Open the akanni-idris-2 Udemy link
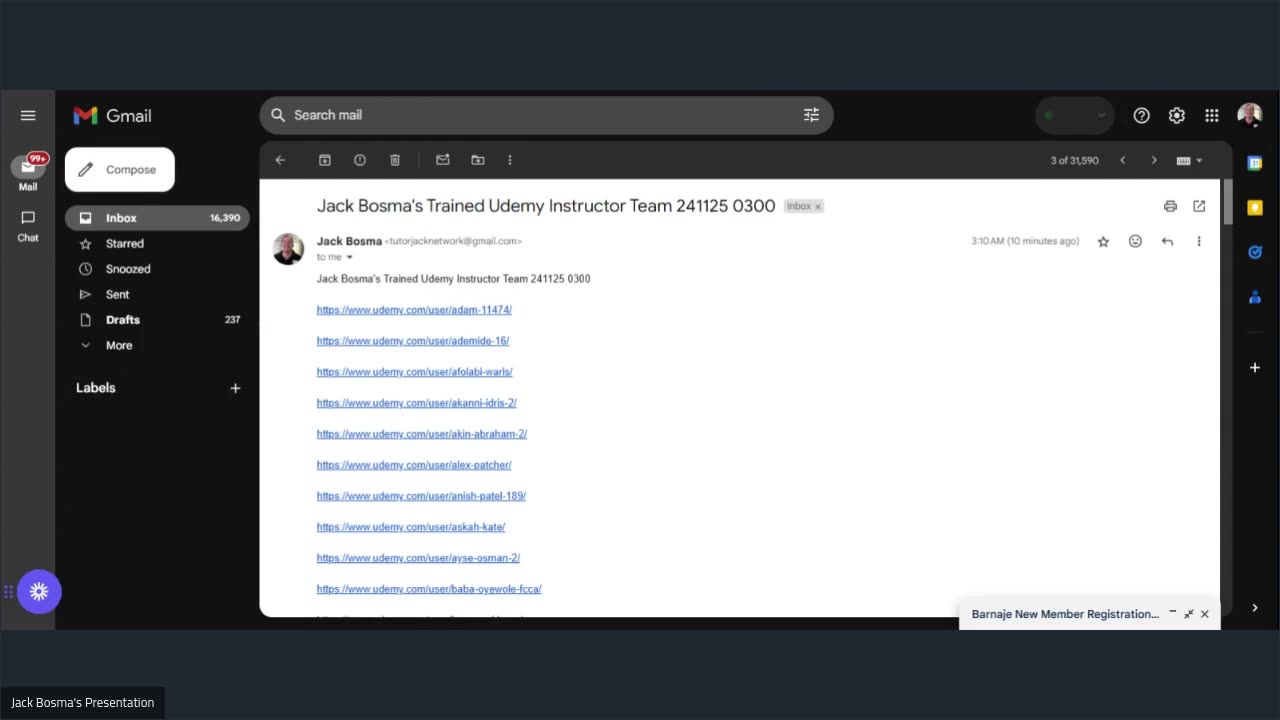Viewport: 1280px width, 720px height. click(x=417, y=403)
